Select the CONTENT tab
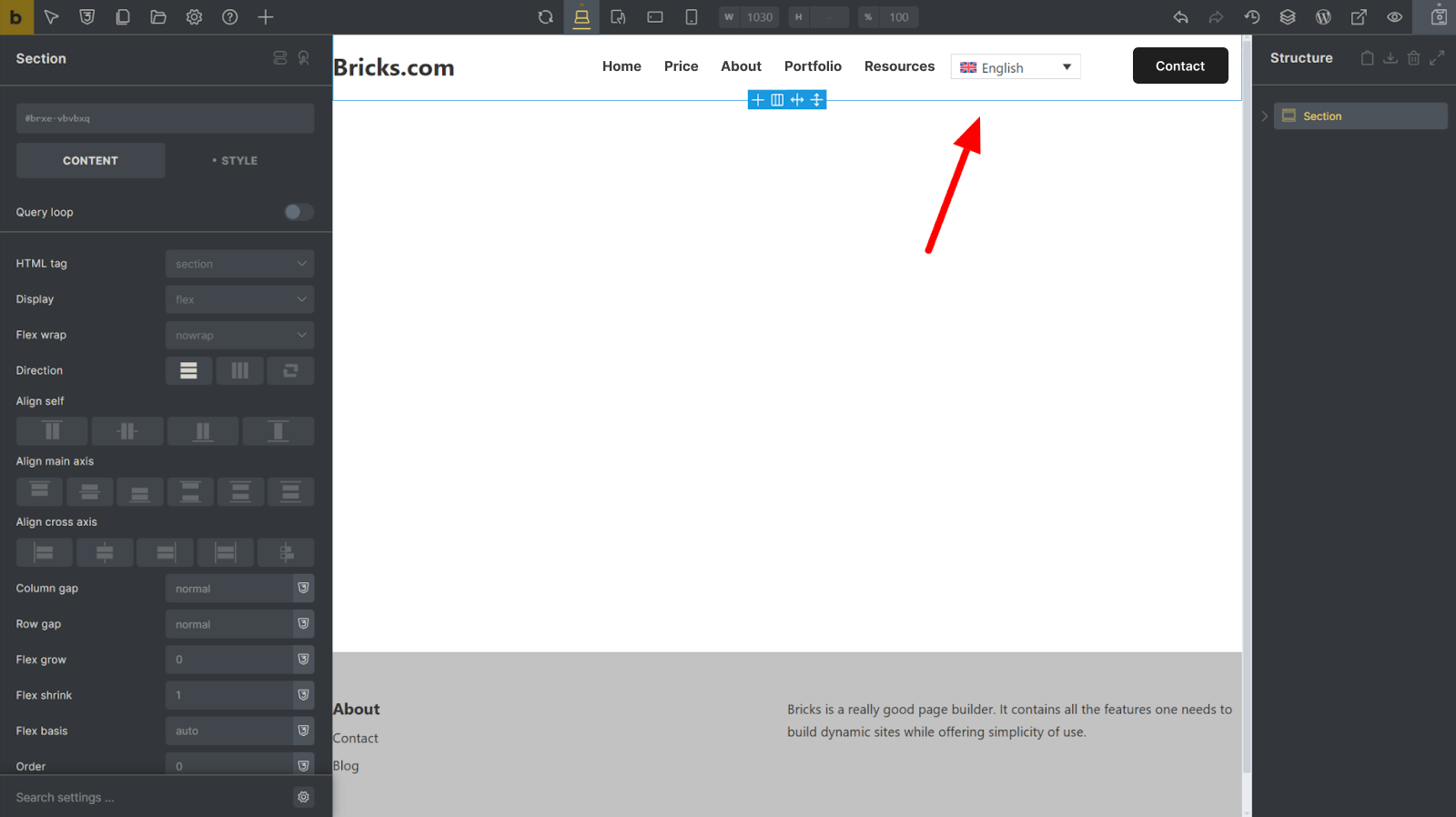Viewport: 1456px width, 817px height. pos(90,161)
